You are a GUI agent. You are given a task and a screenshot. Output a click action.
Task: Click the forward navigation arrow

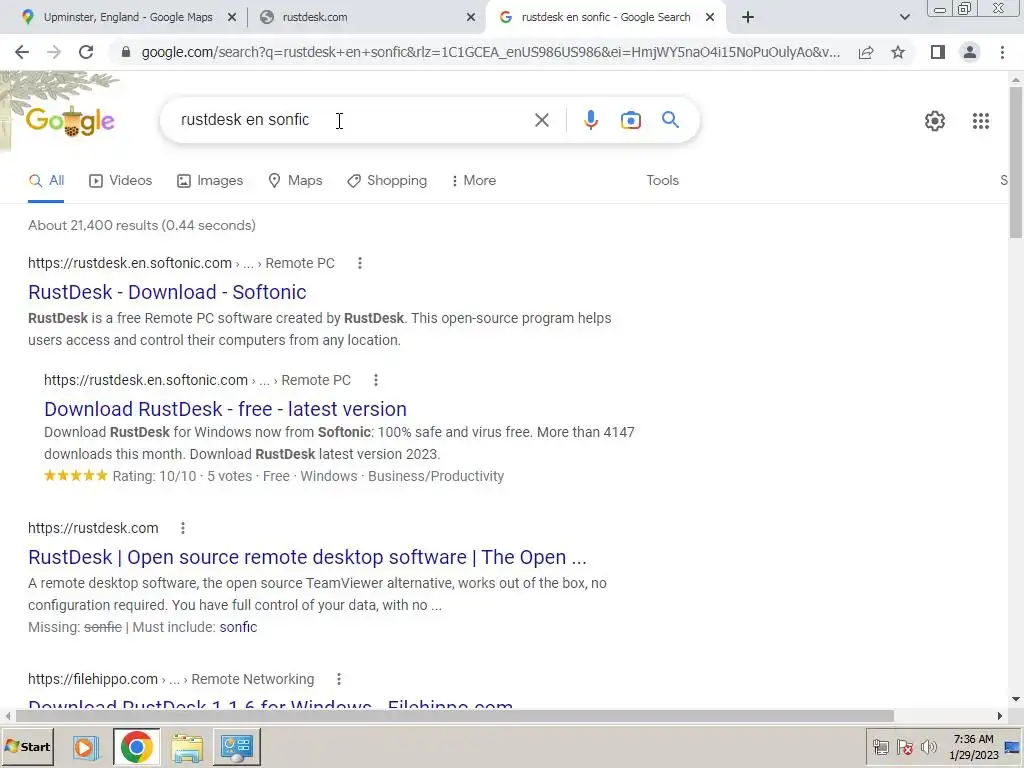[54, 52]
